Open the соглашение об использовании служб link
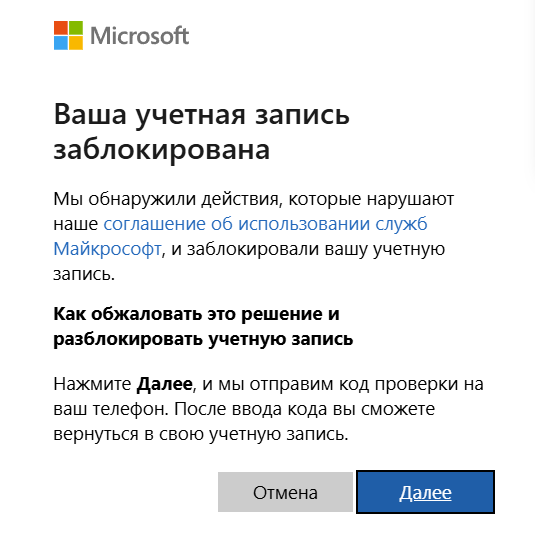 [x=265, y=224]
